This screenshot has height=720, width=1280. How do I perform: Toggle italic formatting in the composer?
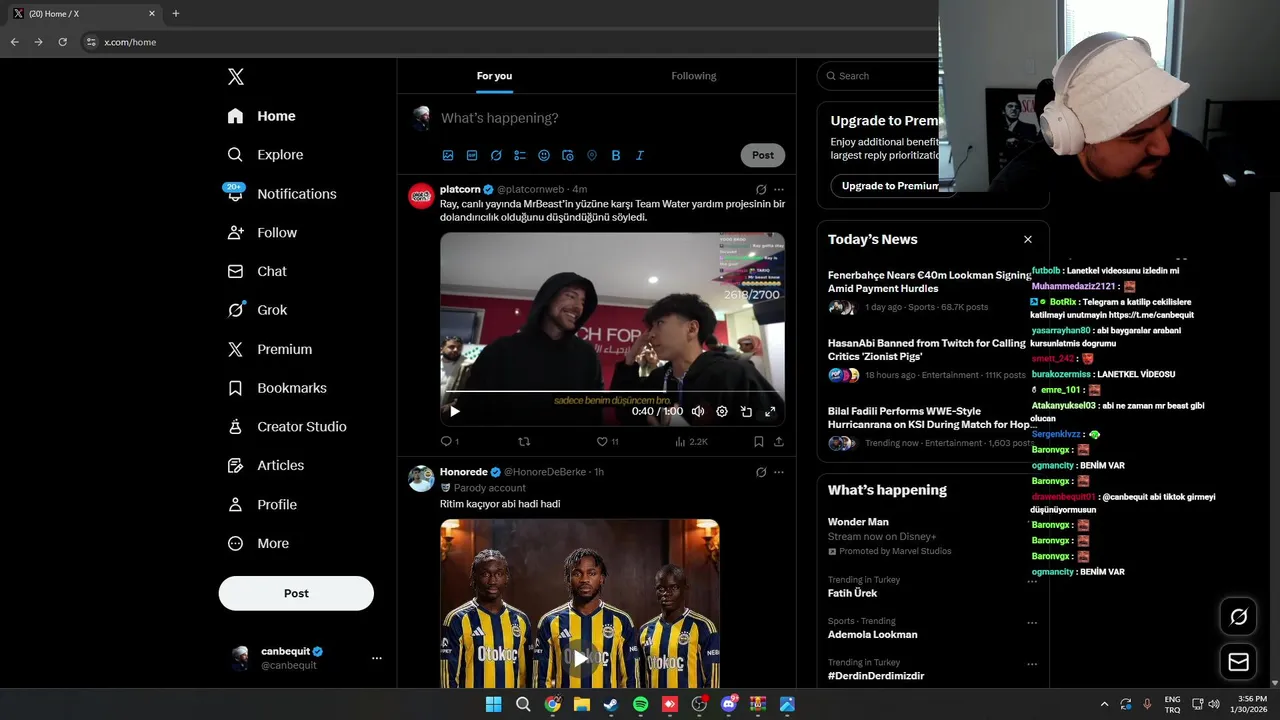(x=640, y=155)
